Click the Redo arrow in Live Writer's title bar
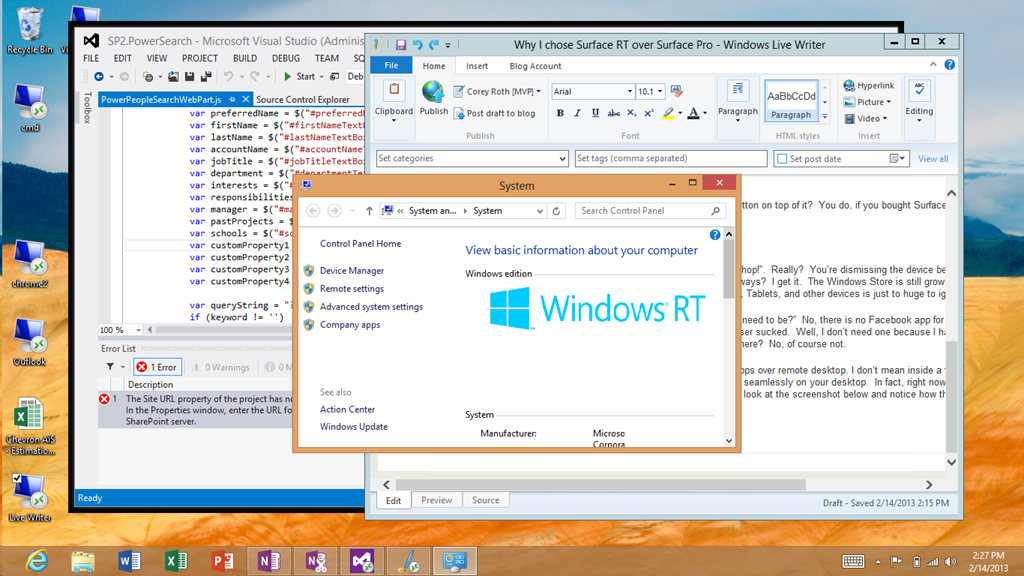This screenshot has width=1024, height=576. point(434,44)
